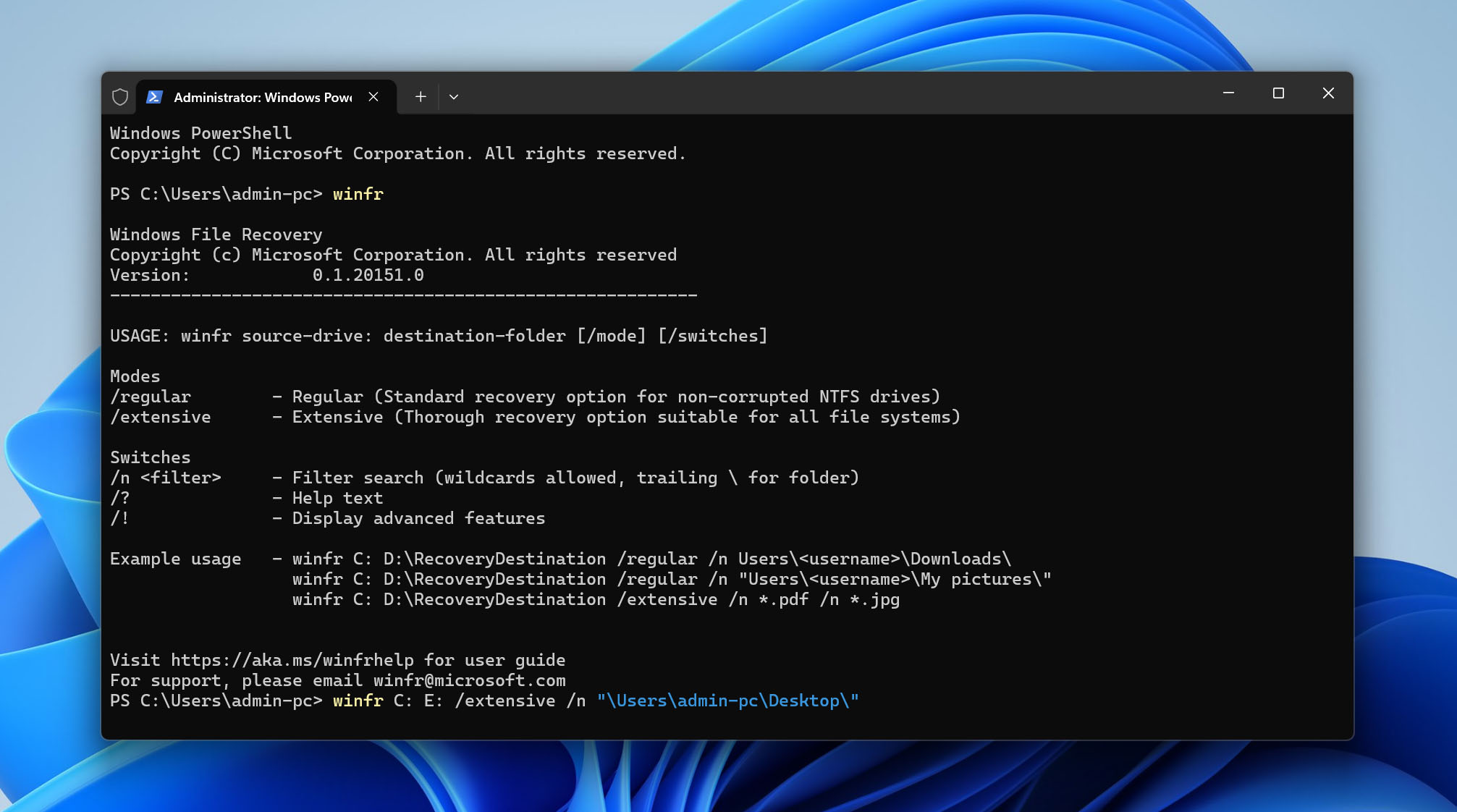Image resolution: width=1457 pixels, height=812 pixels.
Task: Maximize the Terminal window
Action: [1278, 93]
